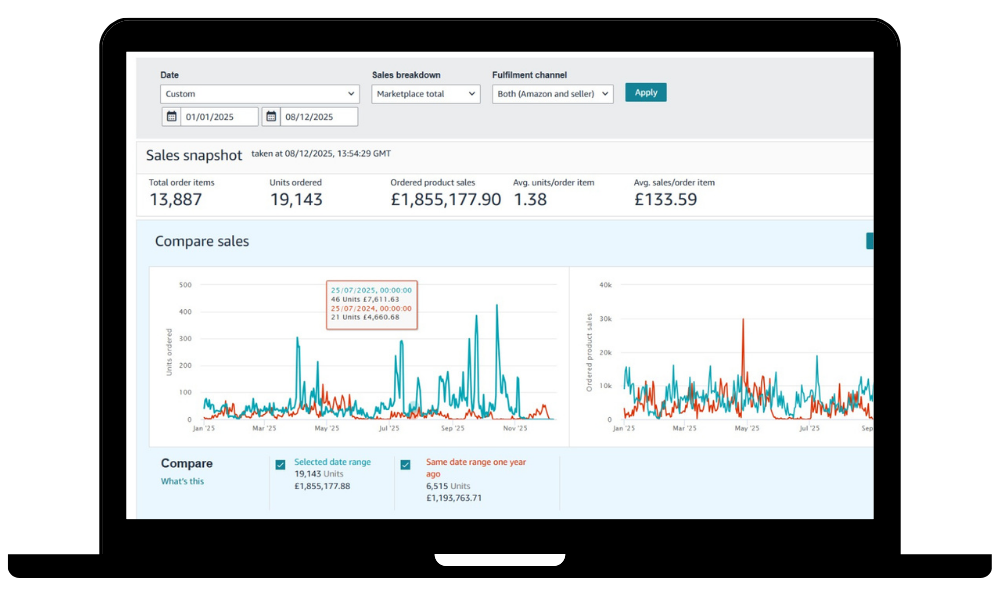Click the start date field showing 01/01/2025
Screen dimensions: 1000x600
219,117
